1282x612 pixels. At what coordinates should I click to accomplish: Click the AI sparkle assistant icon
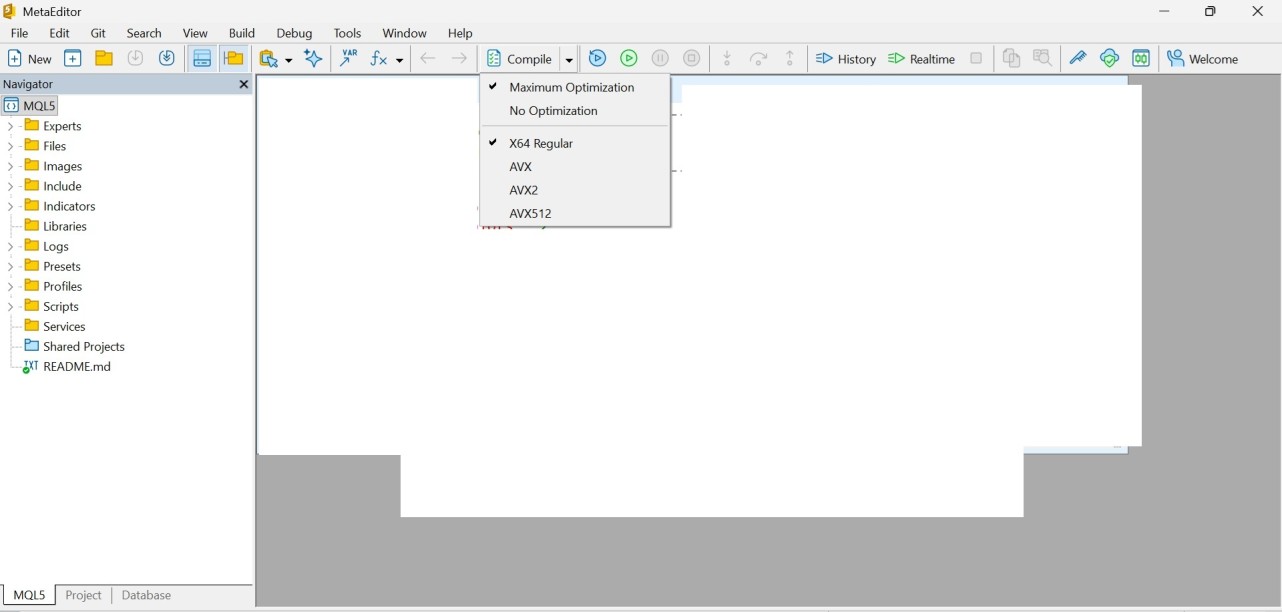pos(314,59)
